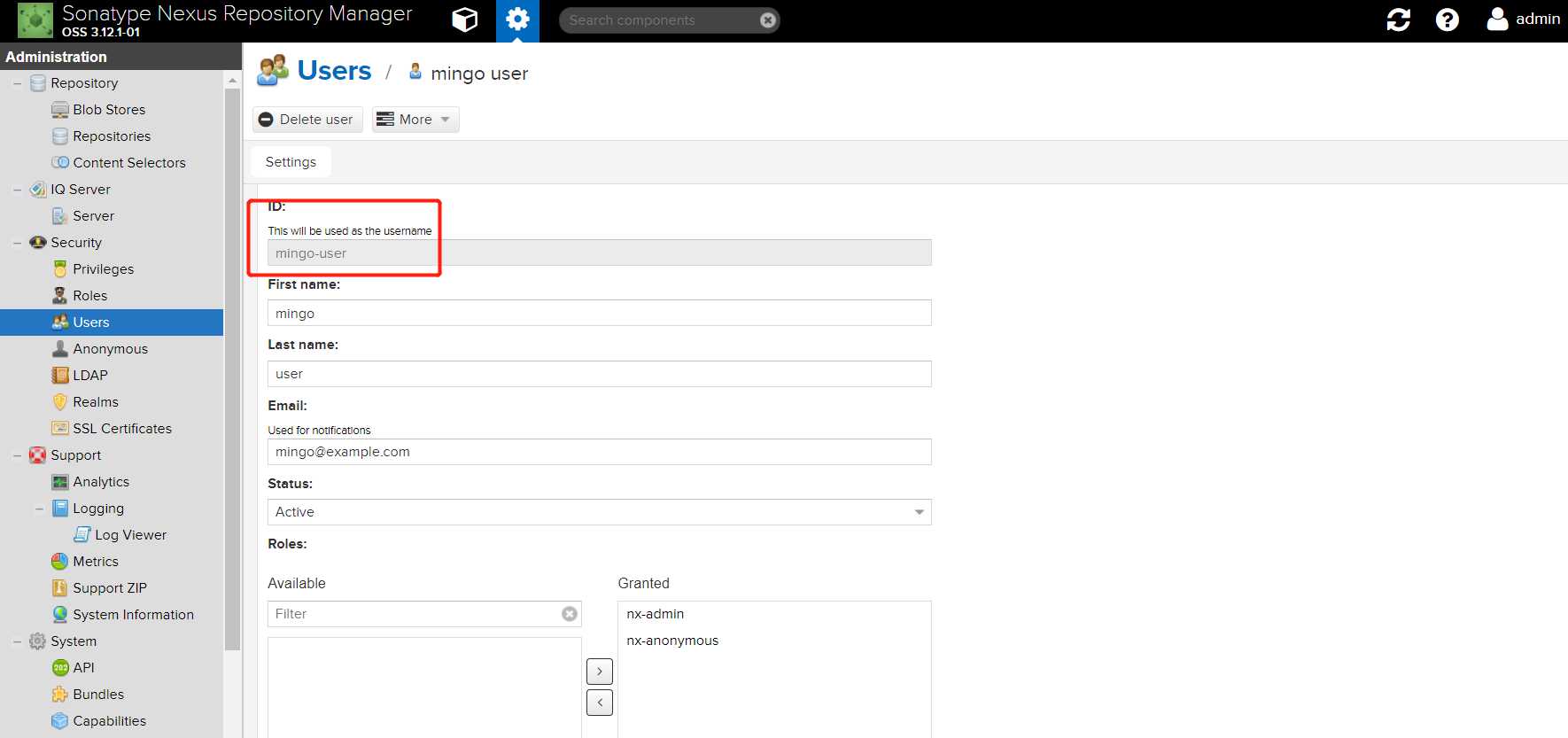Viewport: 1568px width, 738px height.
Task: Open the admin user account menu
Action: [1523, 19]
